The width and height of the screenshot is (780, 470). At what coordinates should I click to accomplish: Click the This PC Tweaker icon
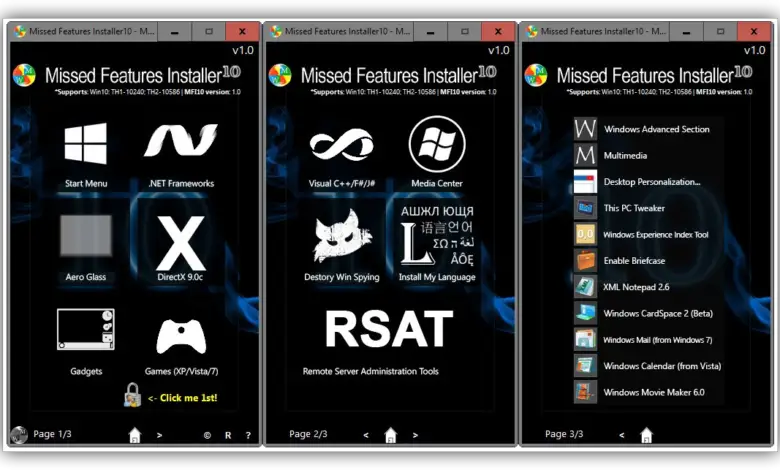[x=585, y=208]
